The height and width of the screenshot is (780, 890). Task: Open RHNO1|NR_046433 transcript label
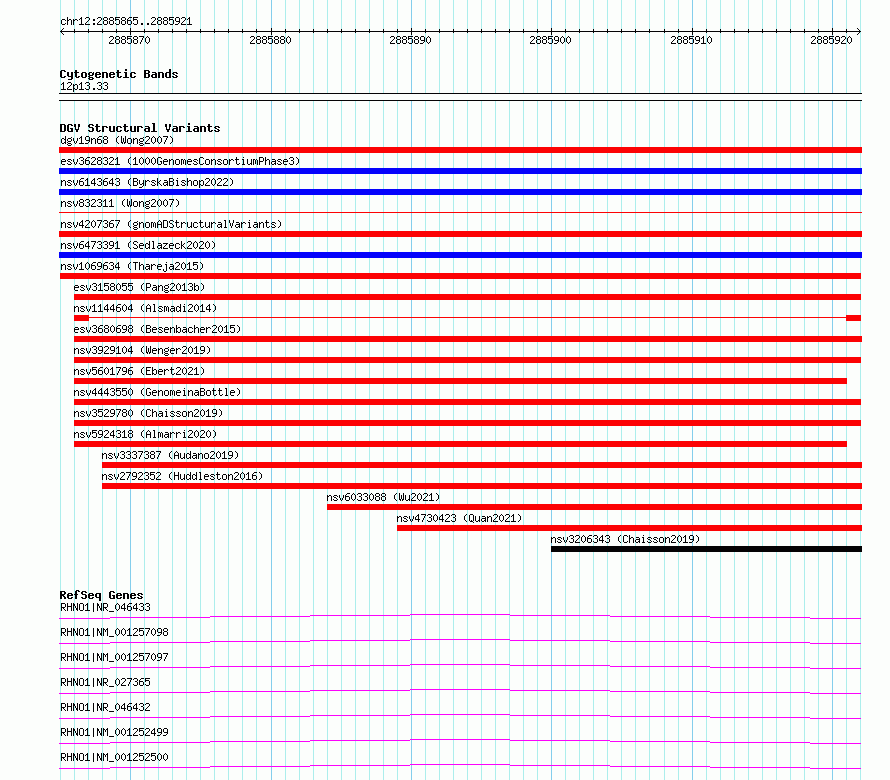105,607
